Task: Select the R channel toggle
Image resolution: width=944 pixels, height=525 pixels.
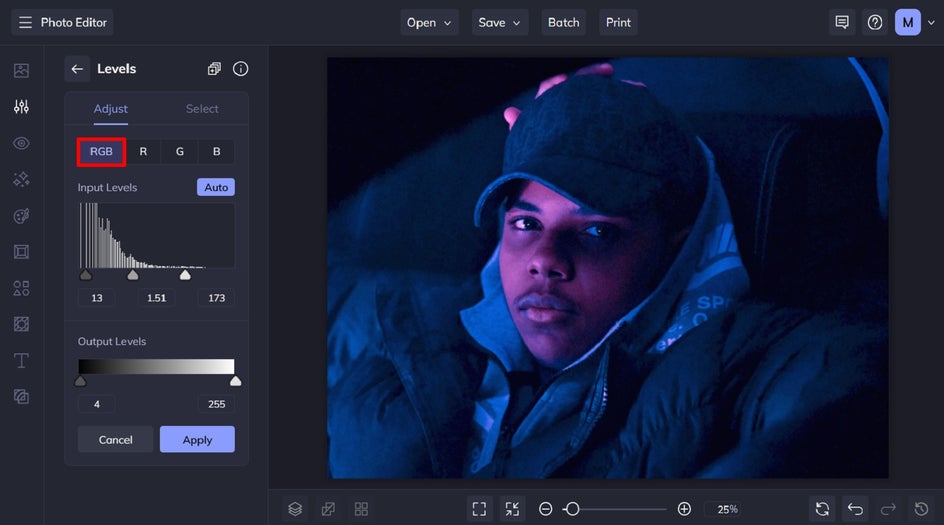Action: pos(143,152)
